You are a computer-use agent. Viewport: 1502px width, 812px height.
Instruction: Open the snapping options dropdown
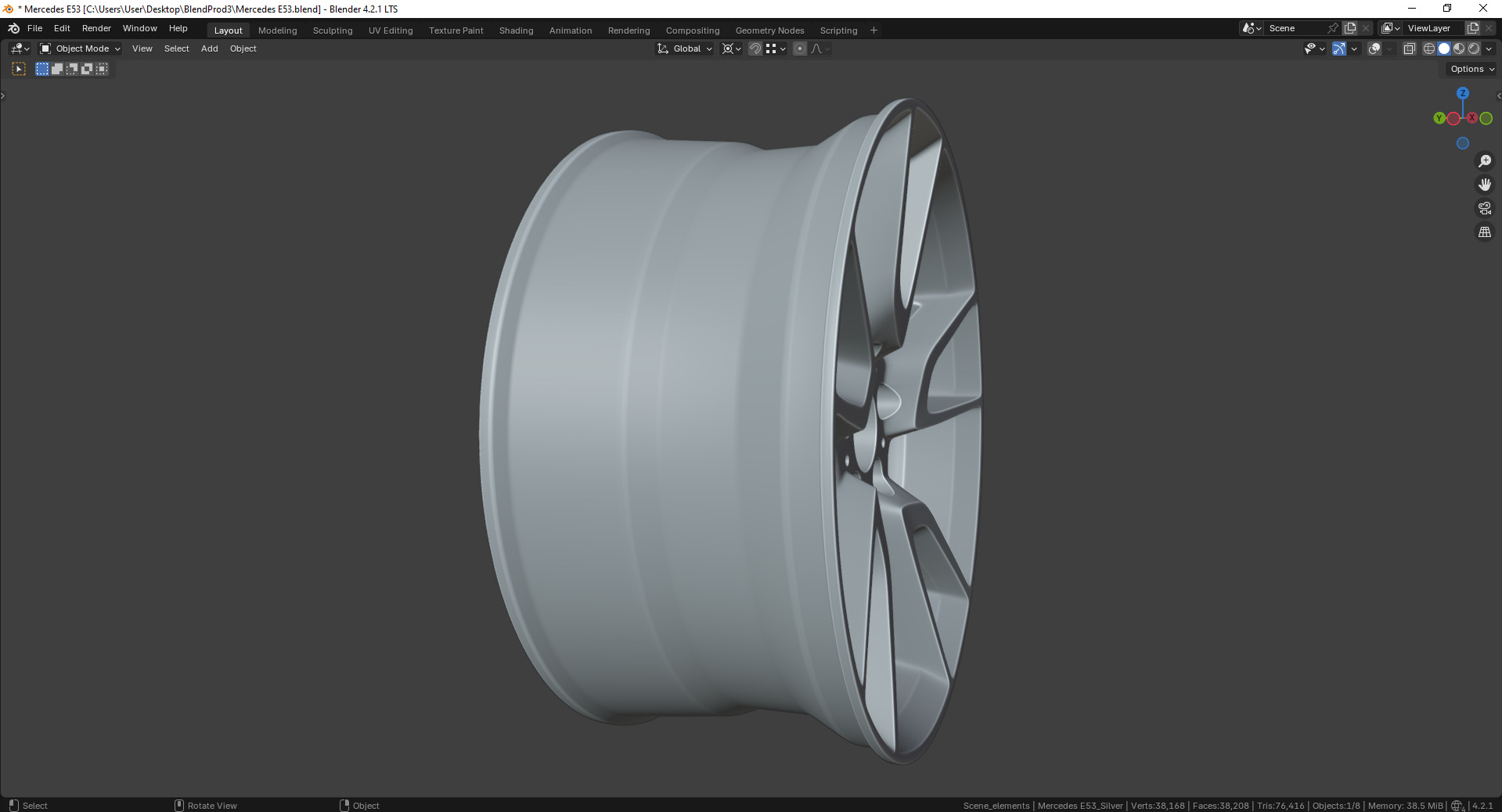(776, 49)
